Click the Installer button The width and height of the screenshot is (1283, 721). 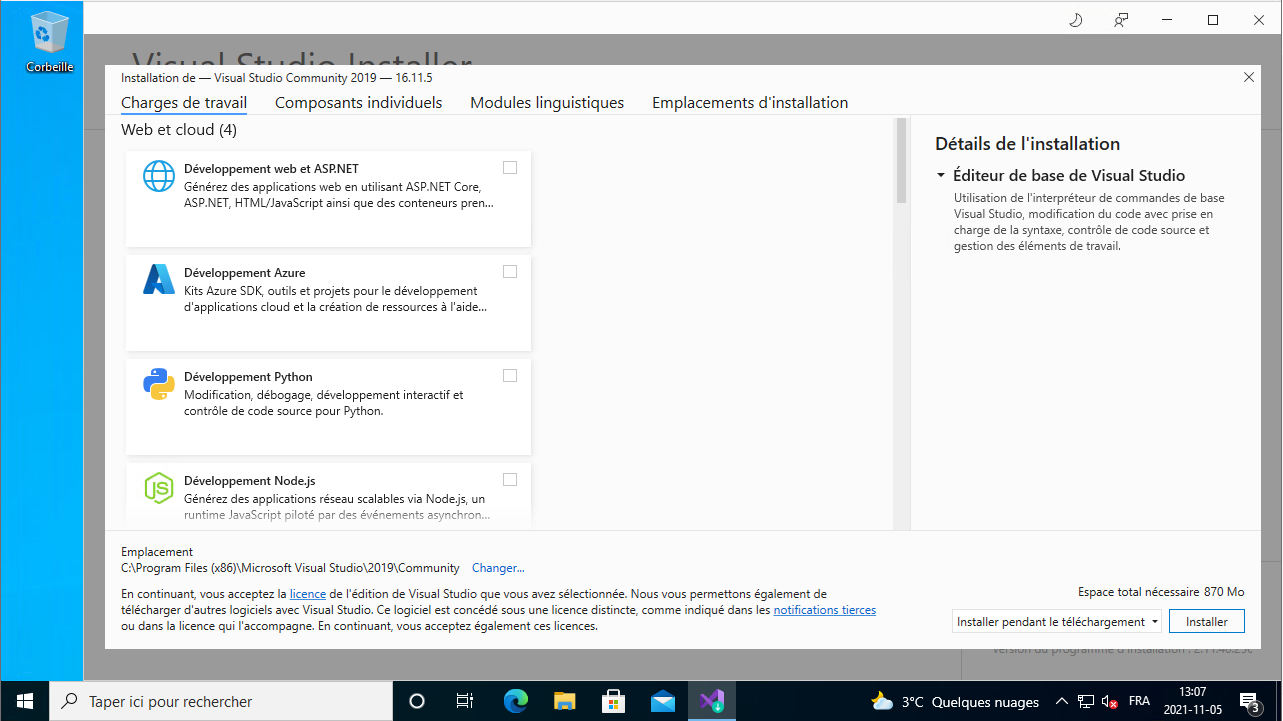pyautogui.click(x=1206, y=621)
